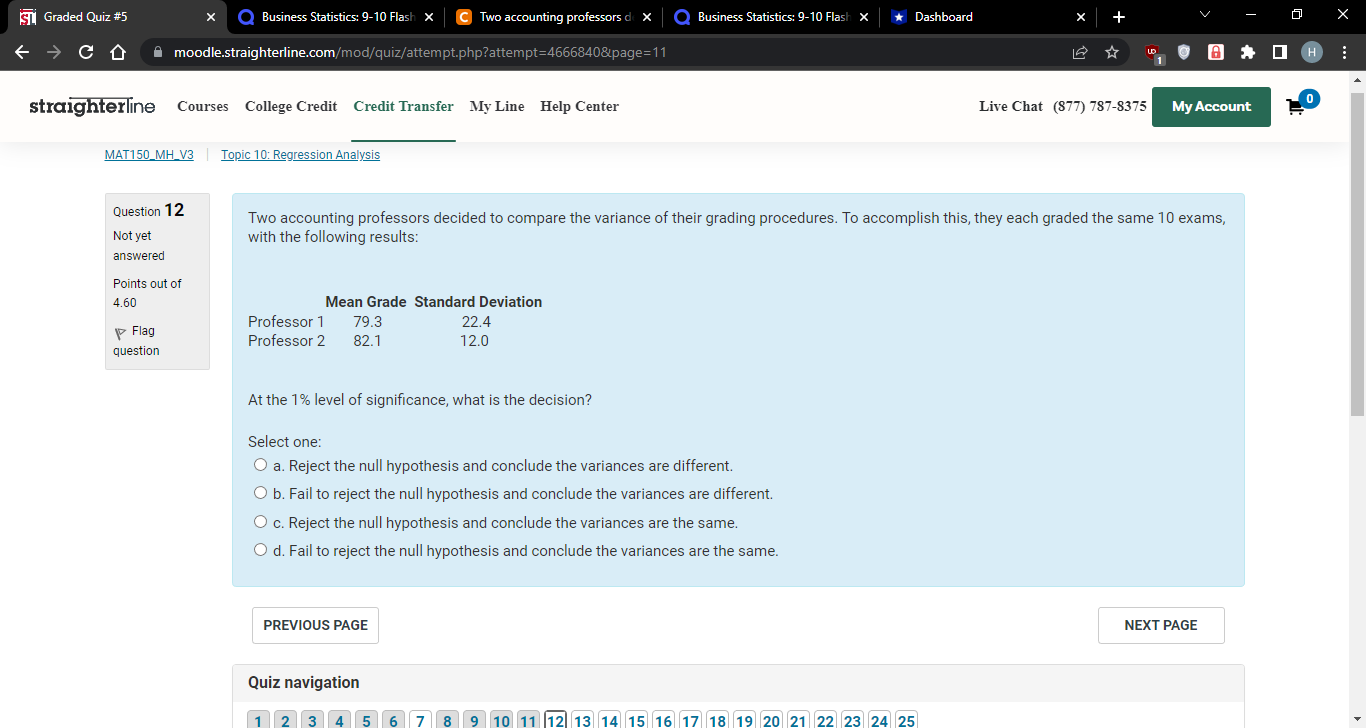Click the straighterline logo
1366x728 pixels.
92,106
